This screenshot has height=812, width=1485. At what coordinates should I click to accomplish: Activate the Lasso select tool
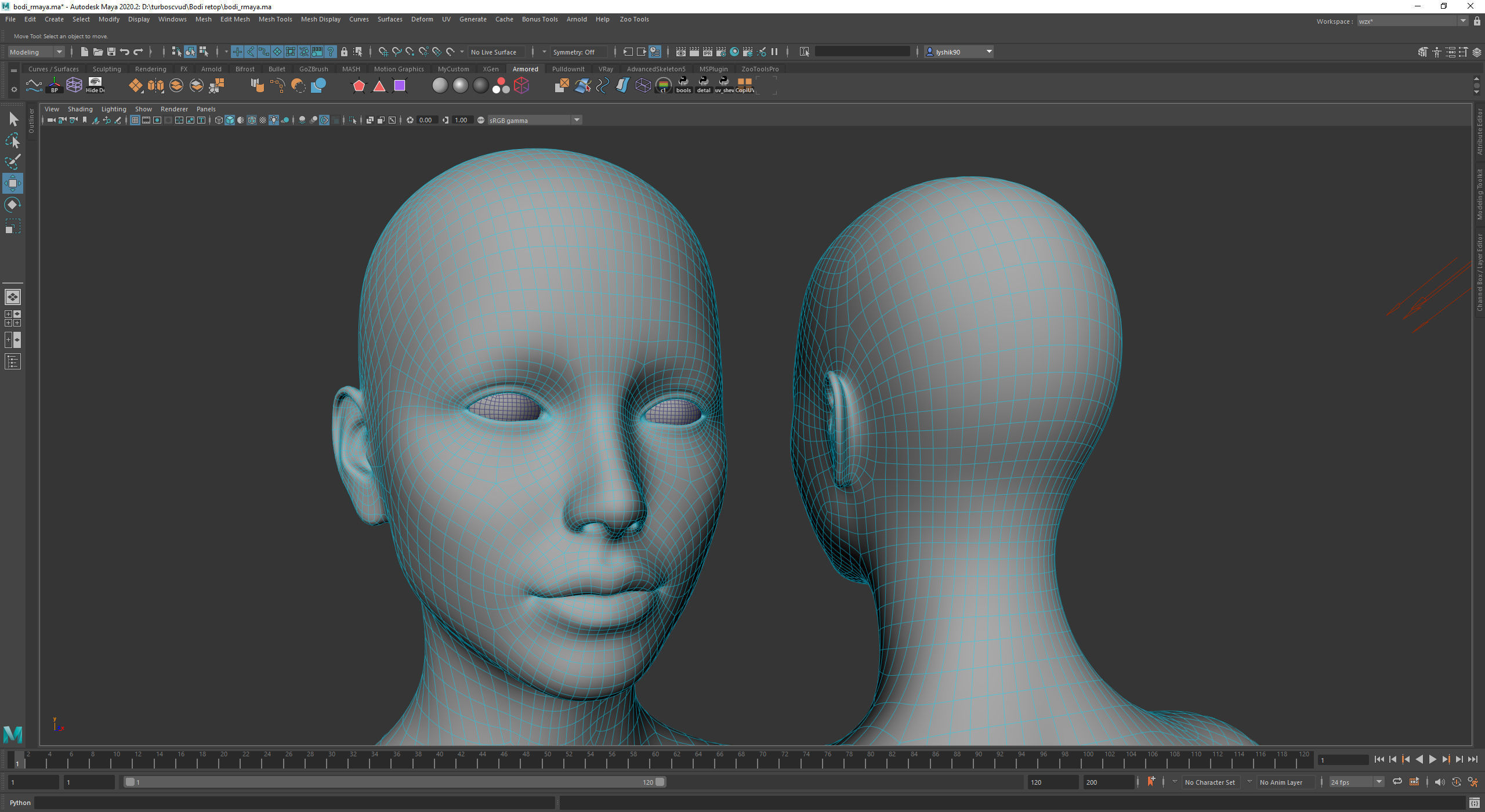click(12, 140)
